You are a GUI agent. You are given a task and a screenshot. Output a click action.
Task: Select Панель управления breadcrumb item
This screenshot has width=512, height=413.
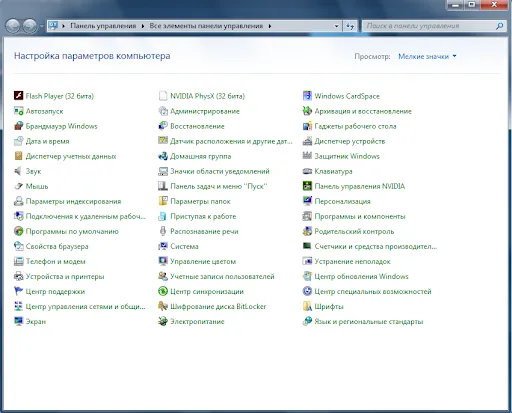[x=103, y=26]
